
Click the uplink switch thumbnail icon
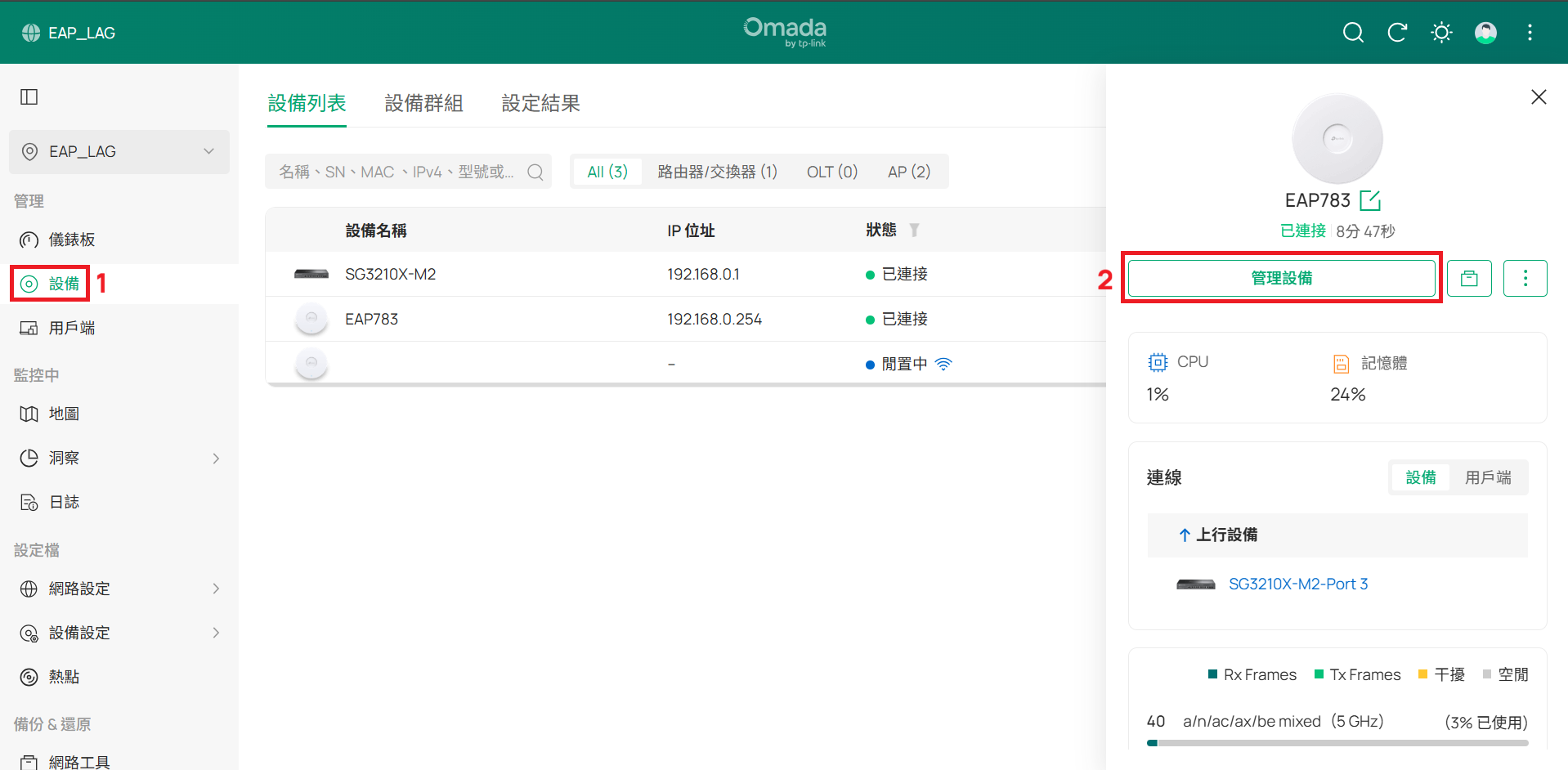(x=1196, y=584)
